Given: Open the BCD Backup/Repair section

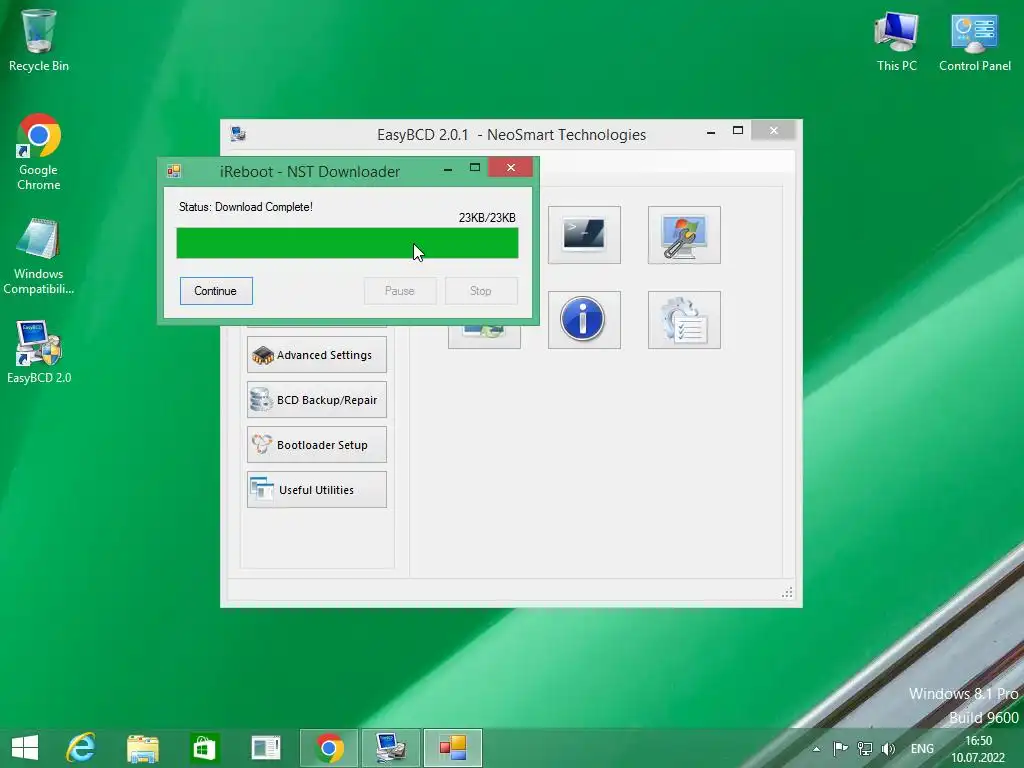Looking at the screenshot, I should point(317,400).
